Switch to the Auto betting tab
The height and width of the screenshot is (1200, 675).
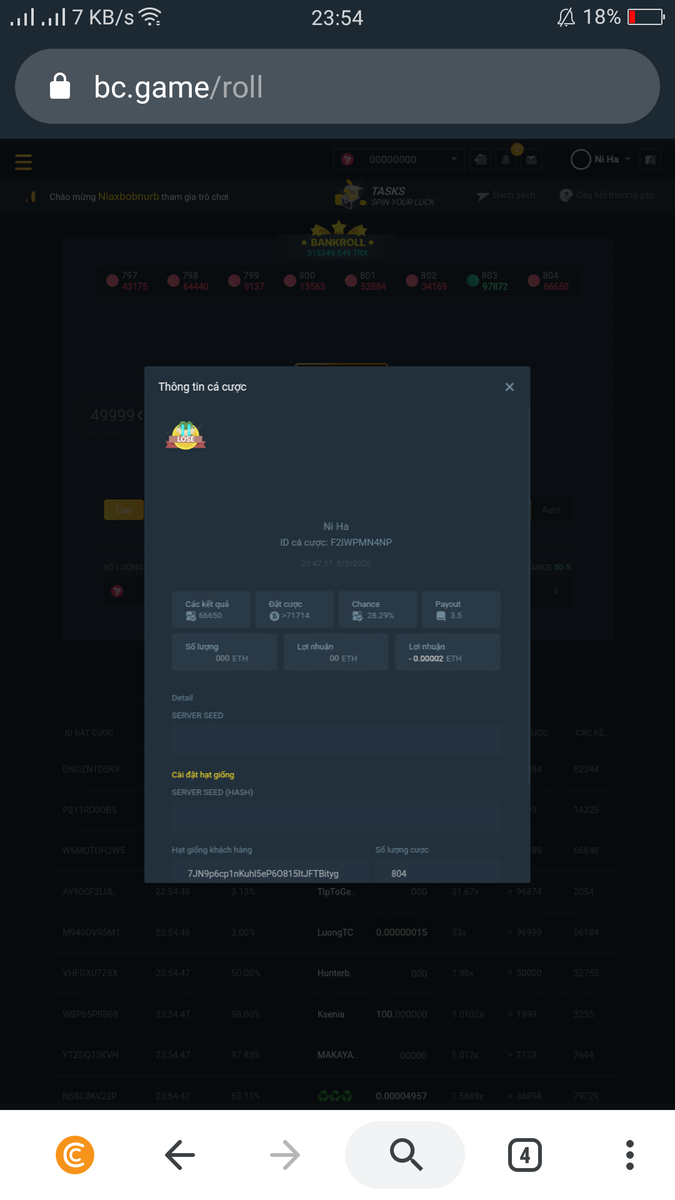coord(551,510)
